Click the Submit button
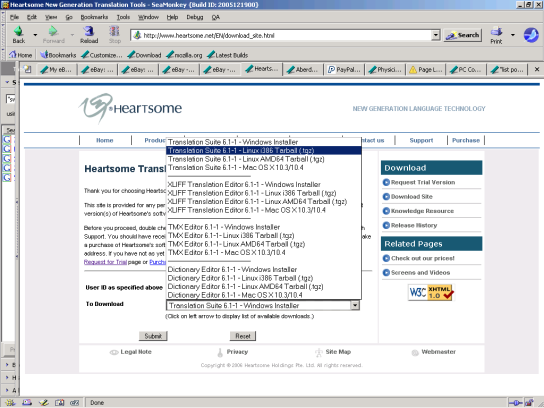The width and height of the screenshot is (544, 408). pyautogui.click(x=153, y=336)
